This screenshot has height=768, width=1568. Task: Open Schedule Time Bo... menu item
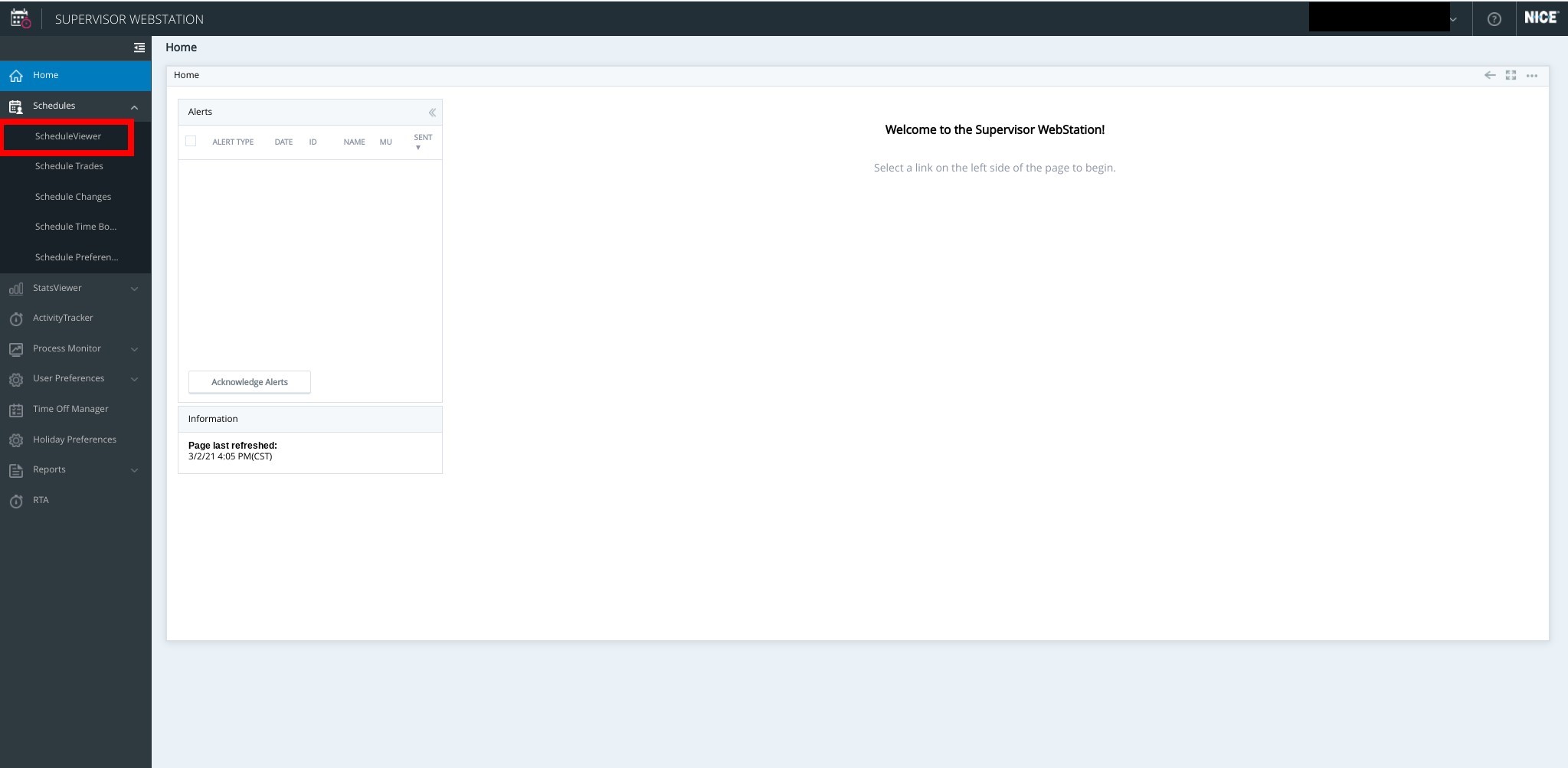(x=76, y=227)
